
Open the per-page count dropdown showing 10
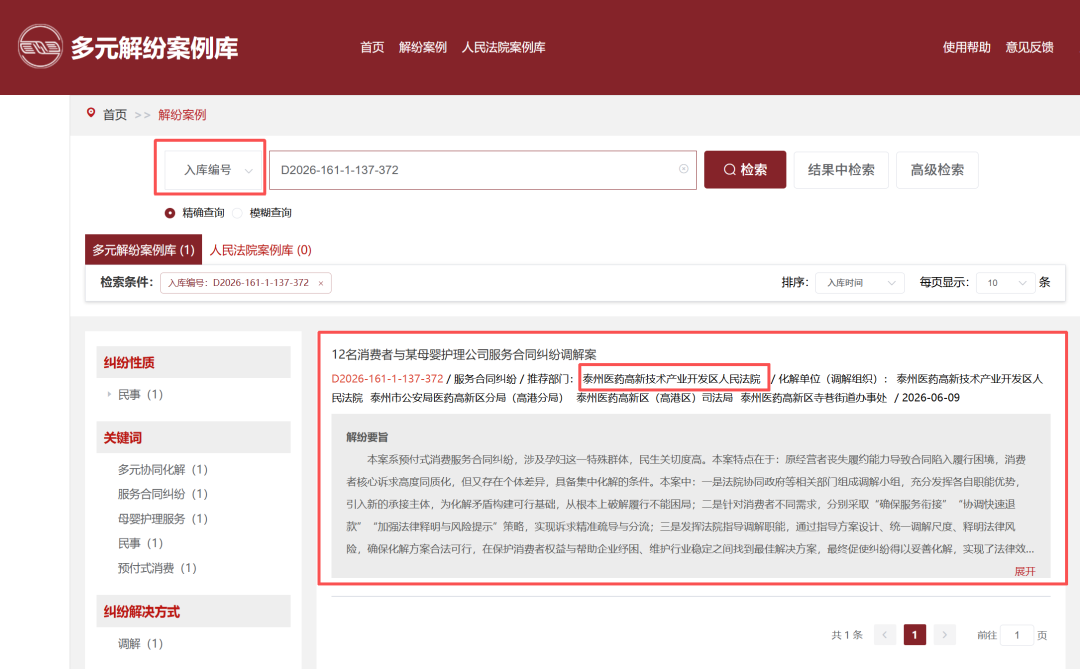pyautogui.click(x=1005, y=282)
